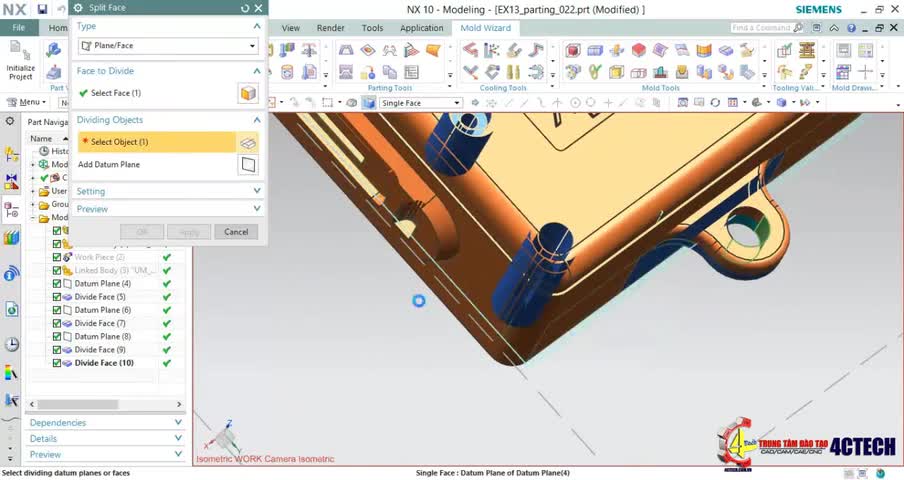The height and width of the screenshot is (480, 904).
Task: Switch to the Render tab
Action: (x=330, y=28)
